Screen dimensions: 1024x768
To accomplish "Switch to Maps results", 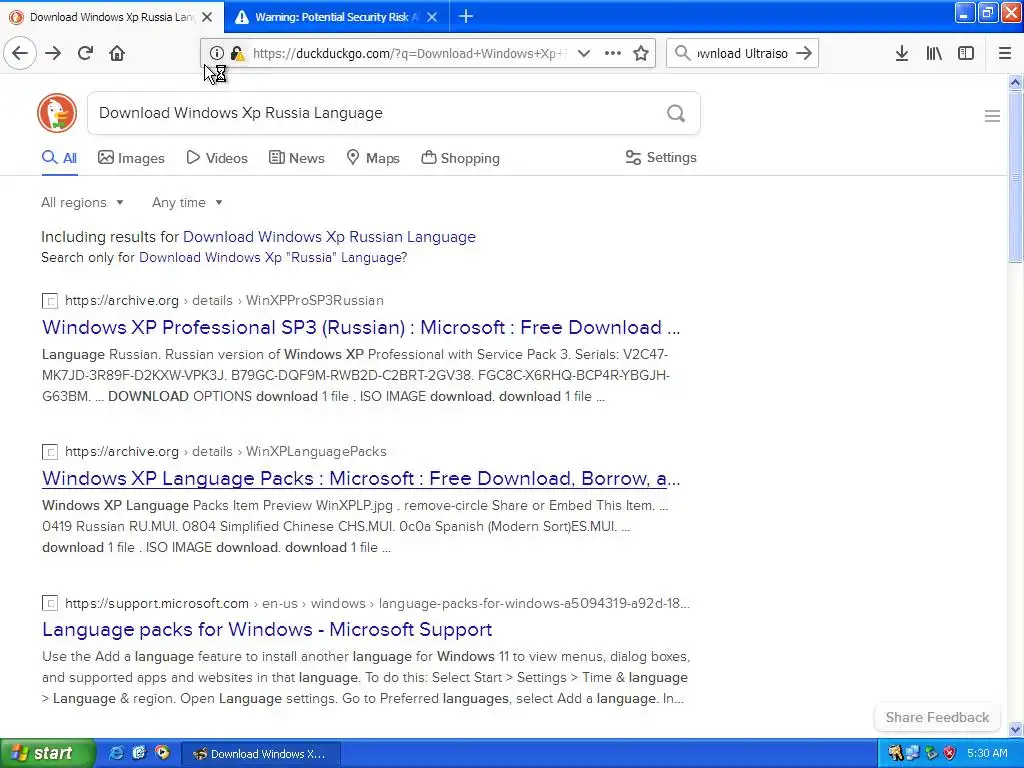I will pyautogui.click(x=373, y=158).
